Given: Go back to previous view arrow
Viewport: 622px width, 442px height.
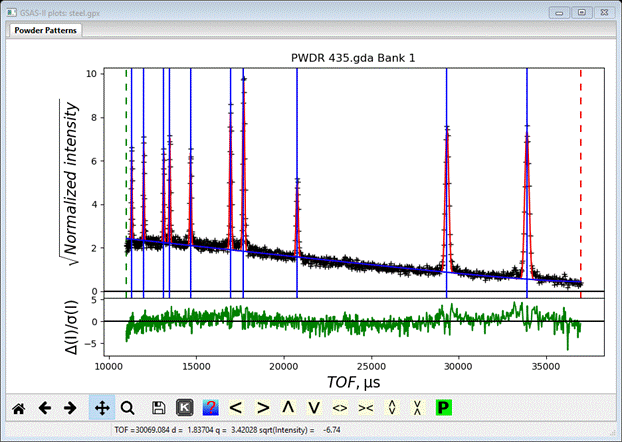Looking at the screenshot, I should pyautogui.click(x=44, y=408).
